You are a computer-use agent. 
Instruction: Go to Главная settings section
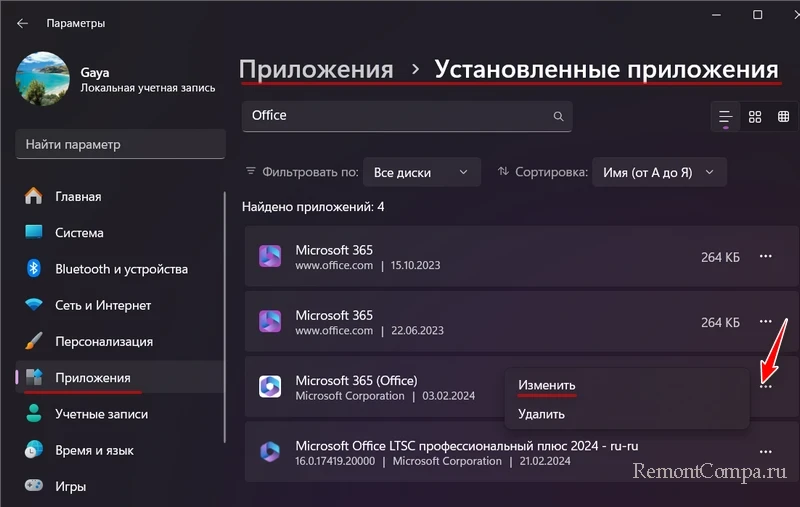click(119, 196)
